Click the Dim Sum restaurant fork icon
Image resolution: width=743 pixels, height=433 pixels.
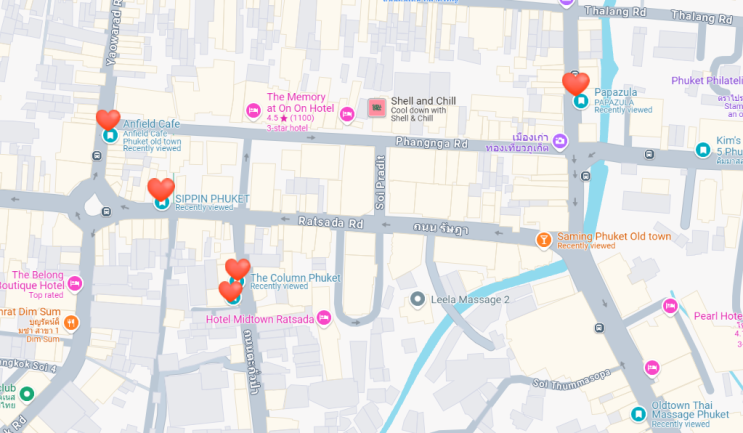point(71,323)
